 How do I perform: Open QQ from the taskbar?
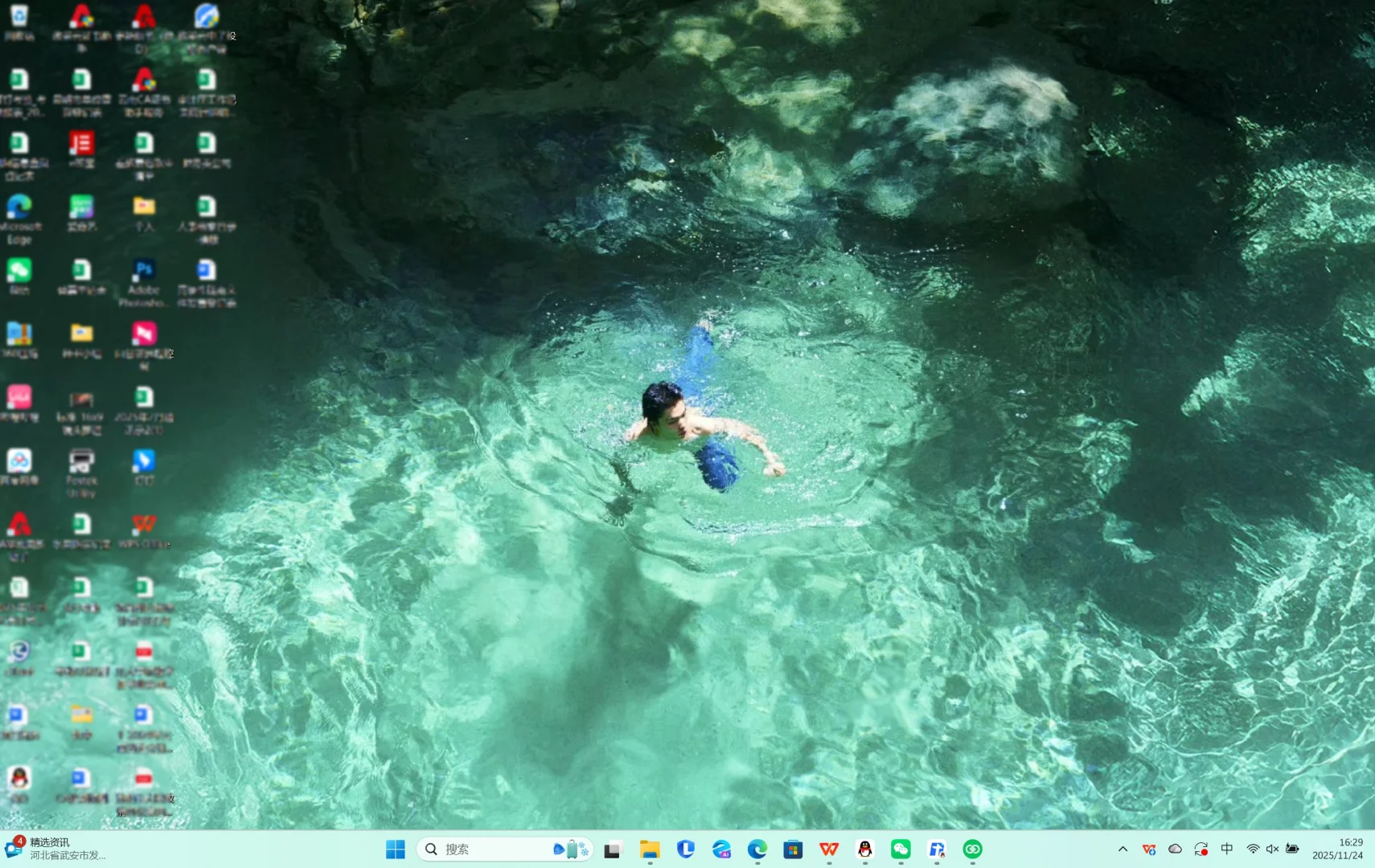point(865,850)
